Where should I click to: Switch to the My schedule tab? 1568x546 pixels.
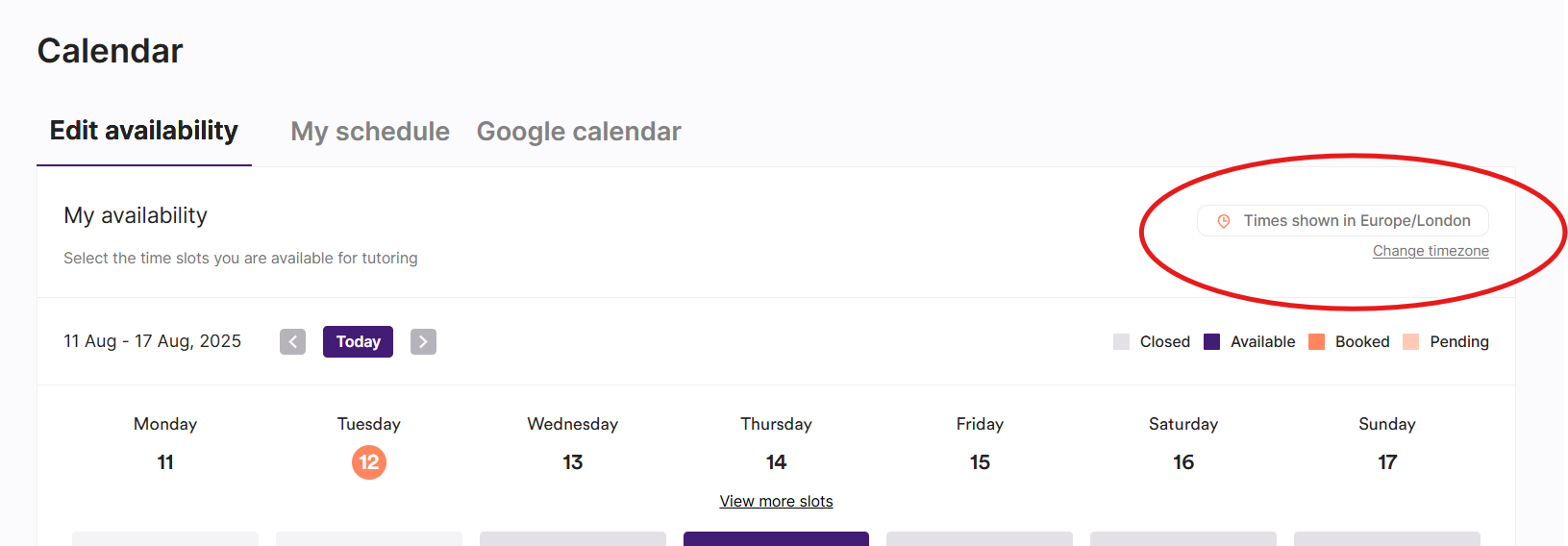point(370,132)
